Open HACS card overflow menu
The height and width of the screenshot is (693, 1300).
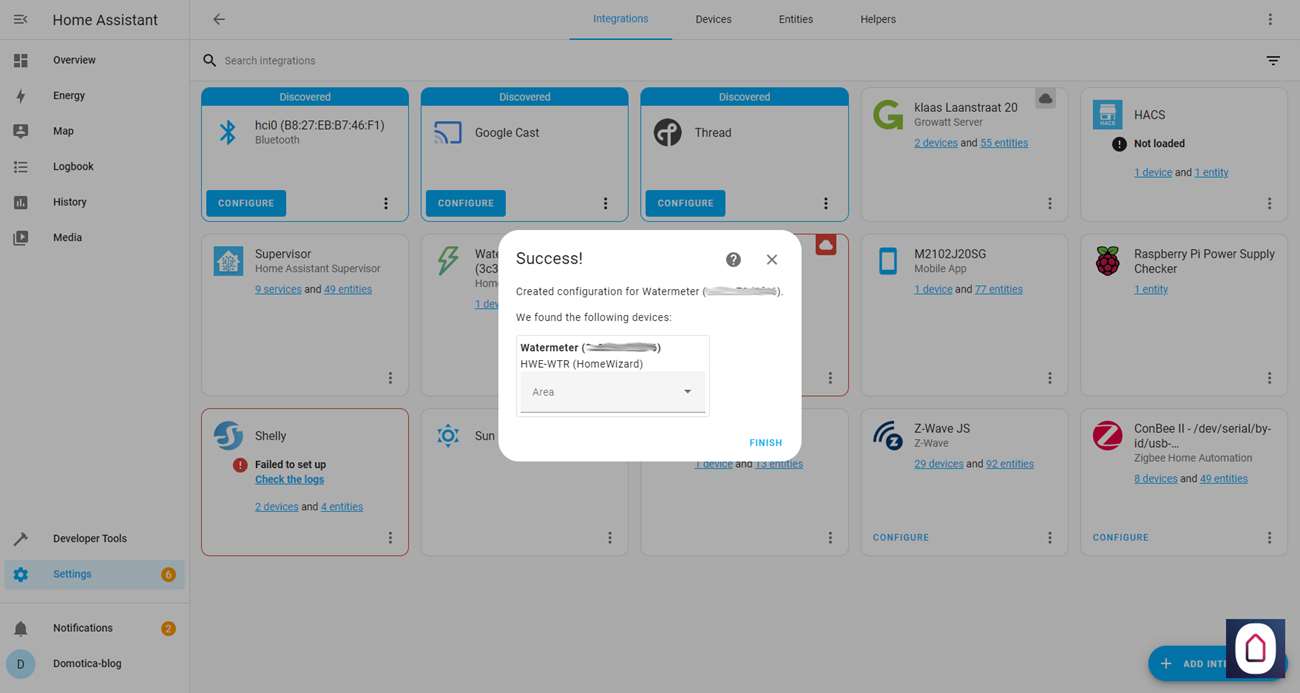pos(1270,203)
